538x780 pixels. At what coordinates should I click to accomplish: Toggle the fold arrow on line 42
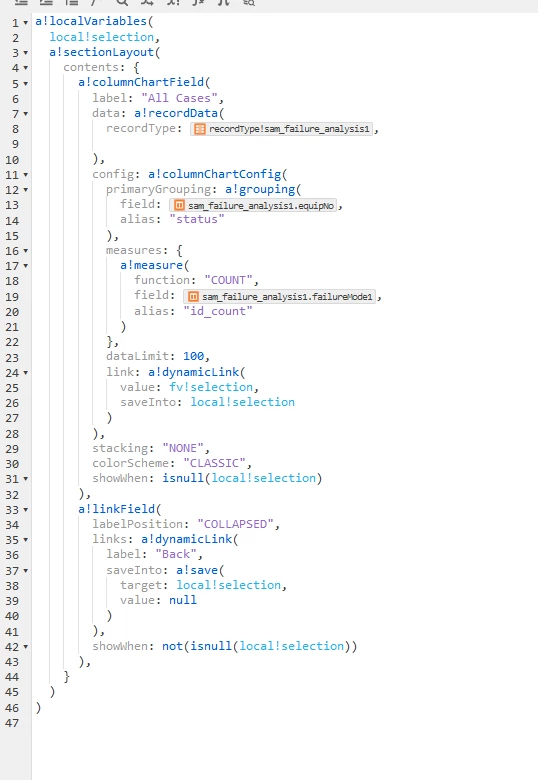[x=25, y=647]
